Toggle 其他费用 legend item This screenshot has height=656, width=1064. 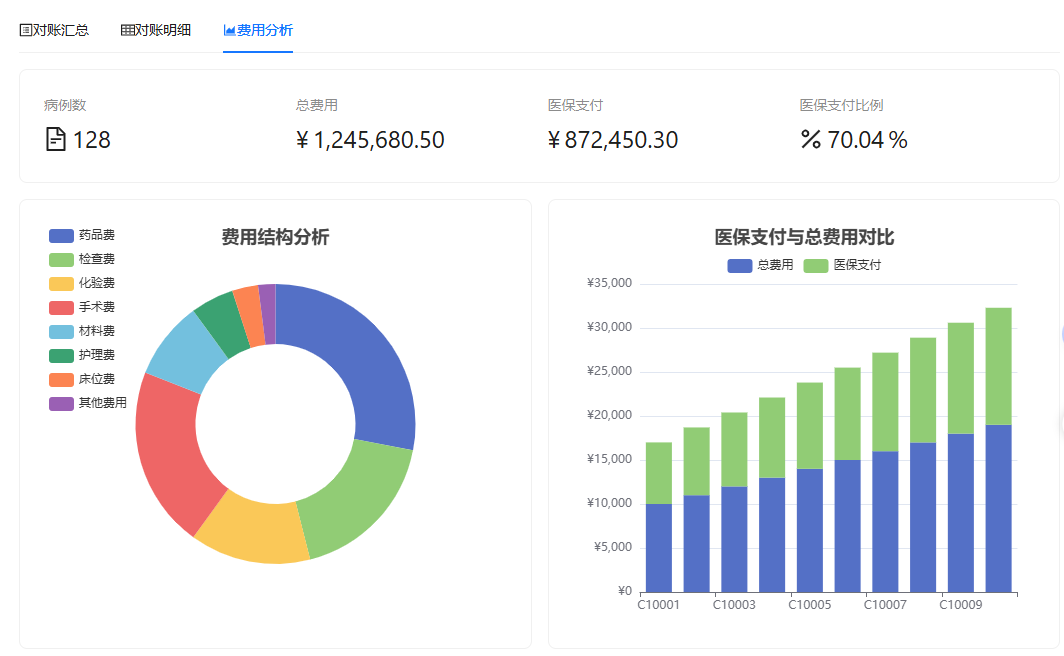(88, 403)
